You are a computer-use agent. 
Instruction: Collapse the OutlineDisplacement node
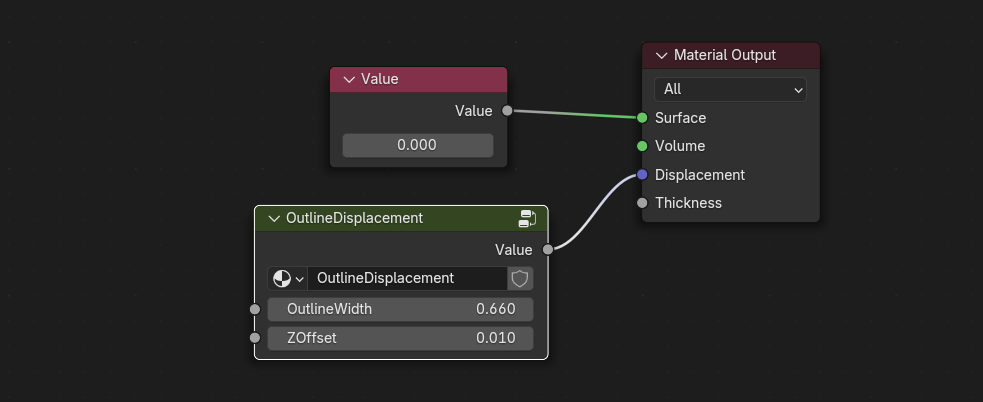pyautogui.click(x=274, y=218)
